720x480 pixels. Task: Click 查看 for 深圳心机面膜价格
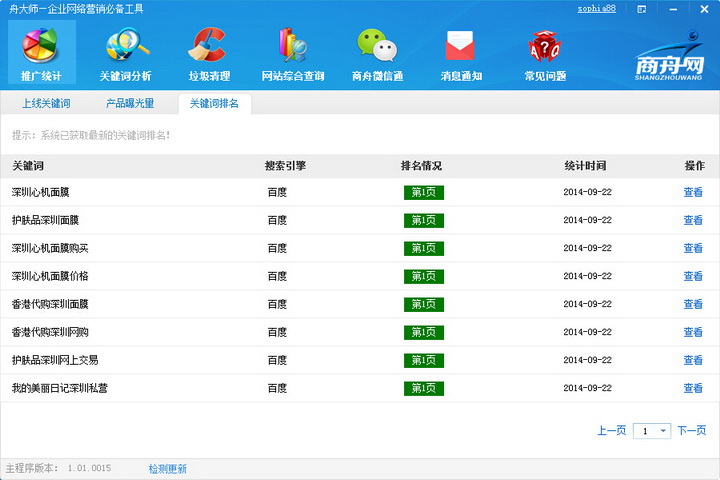coord(693,276)
